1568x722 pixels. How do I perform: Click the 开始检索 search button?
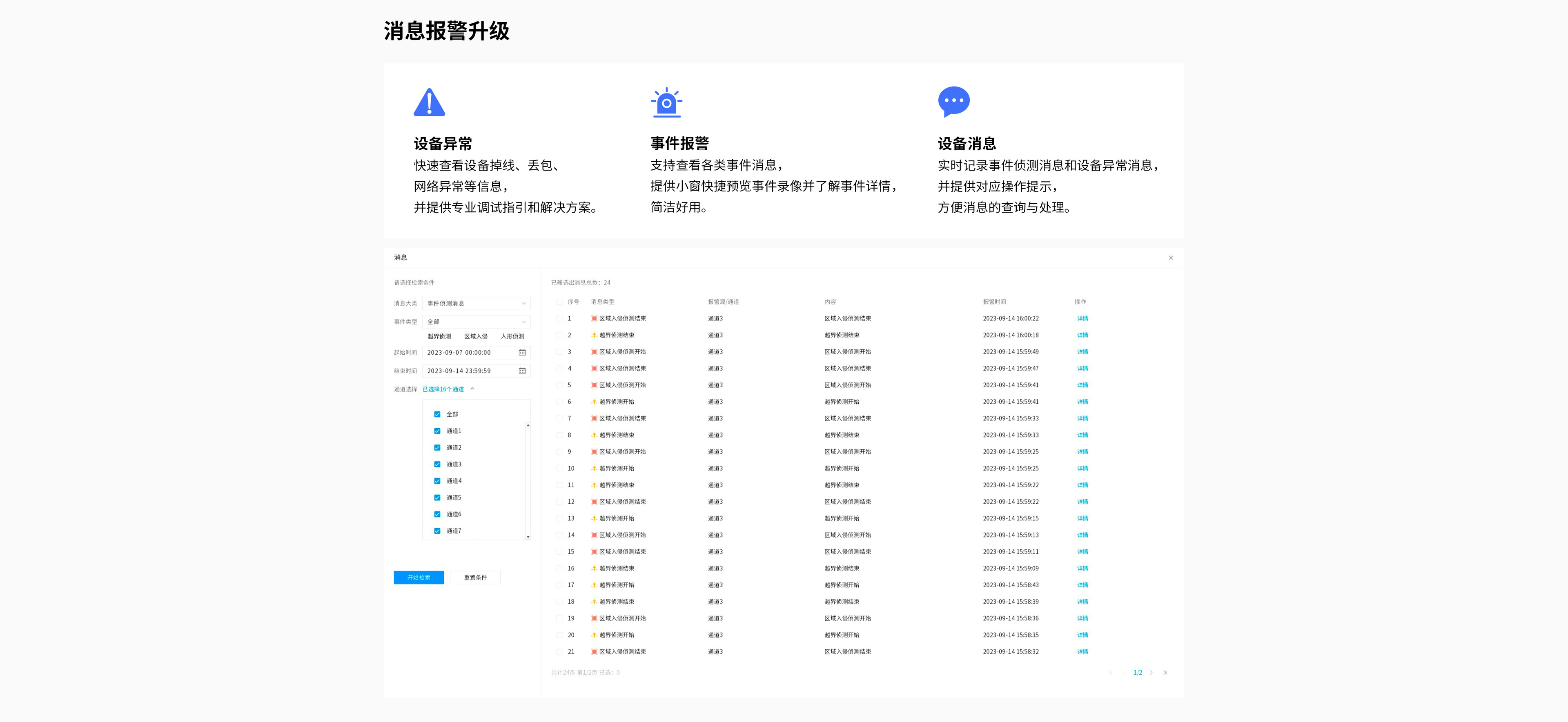pos(418,578)
